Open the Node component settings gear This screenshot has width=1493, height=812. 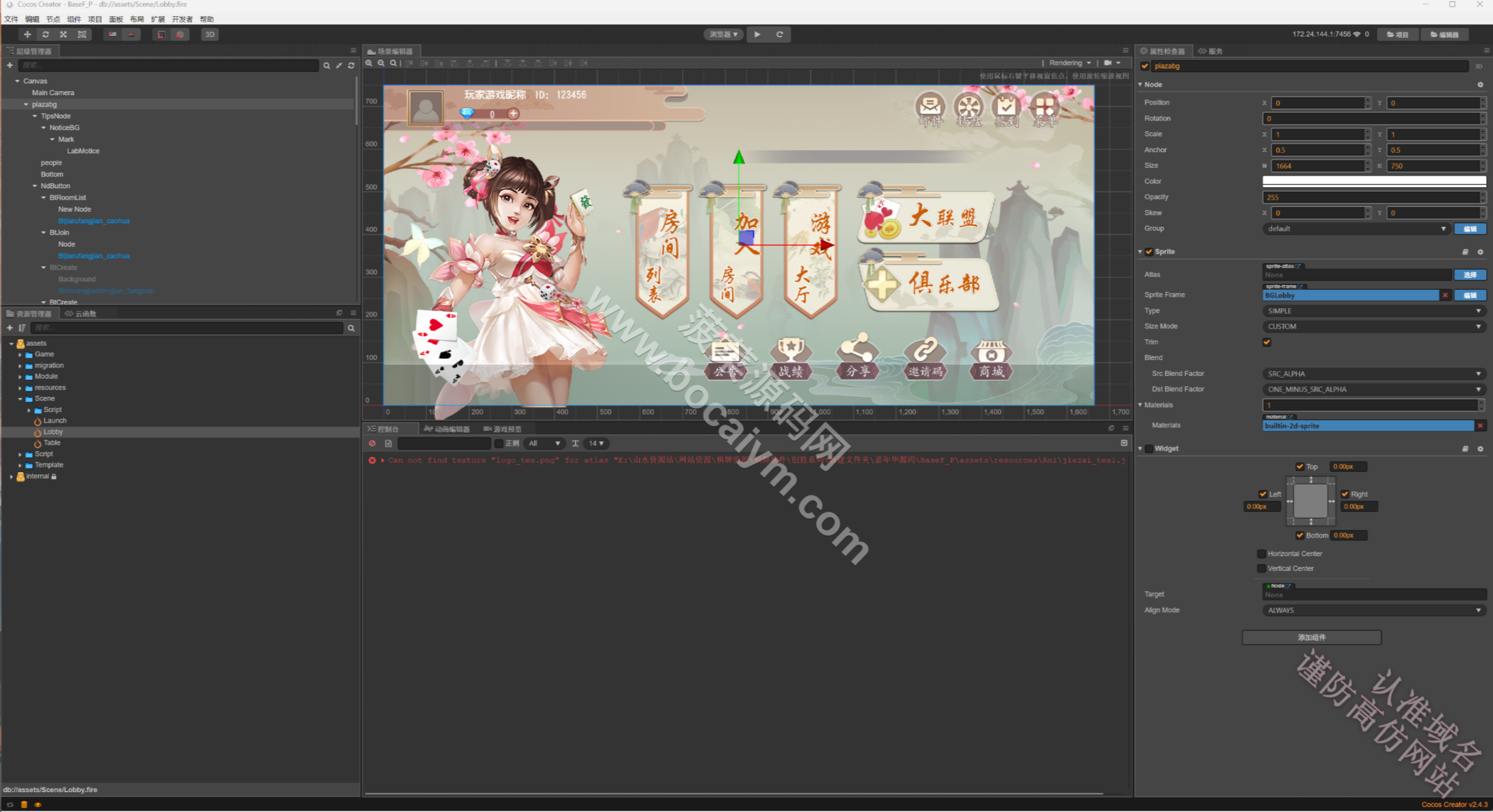1480,85
